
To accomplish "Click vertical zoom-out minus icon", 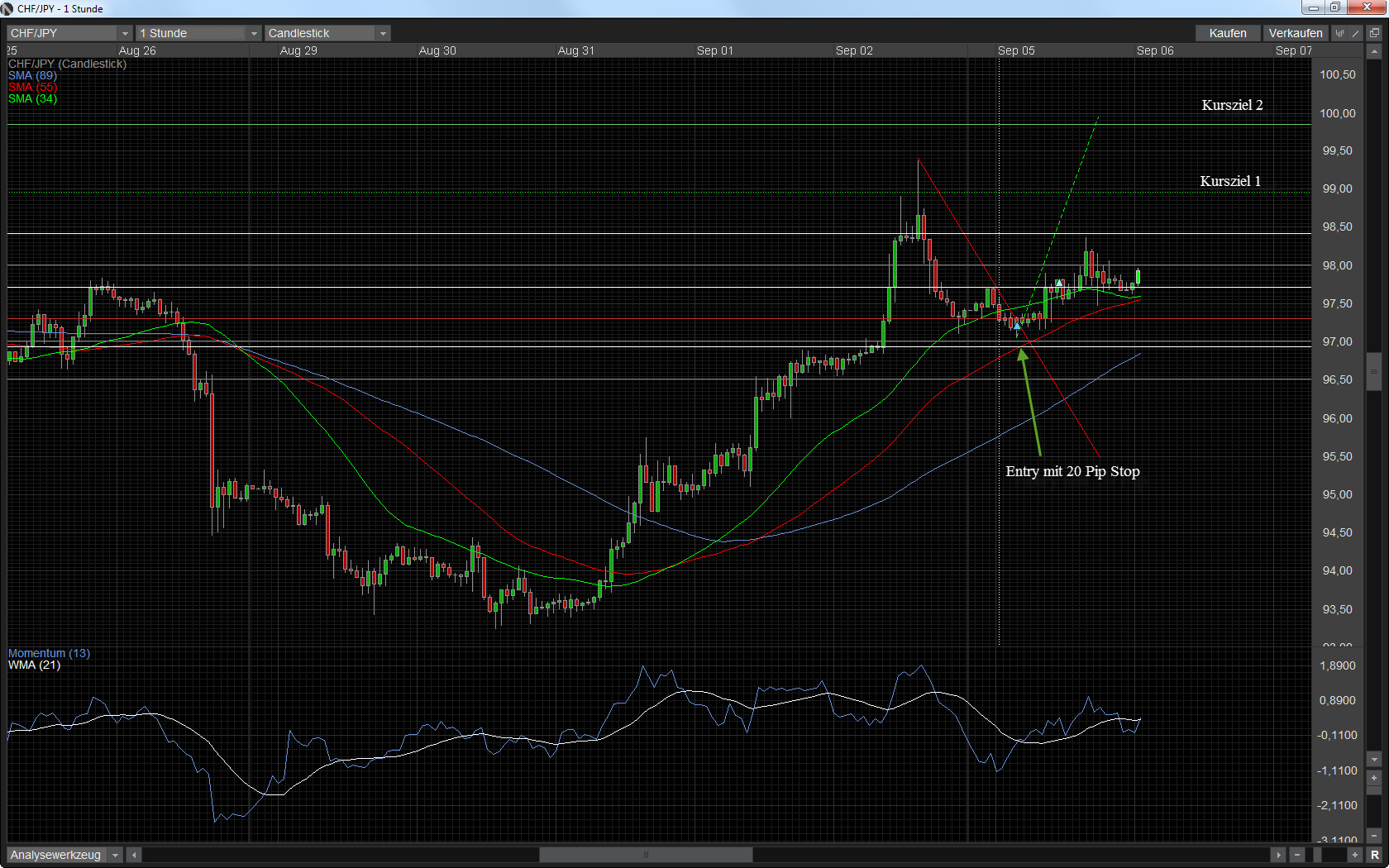I will point(1374,837).
